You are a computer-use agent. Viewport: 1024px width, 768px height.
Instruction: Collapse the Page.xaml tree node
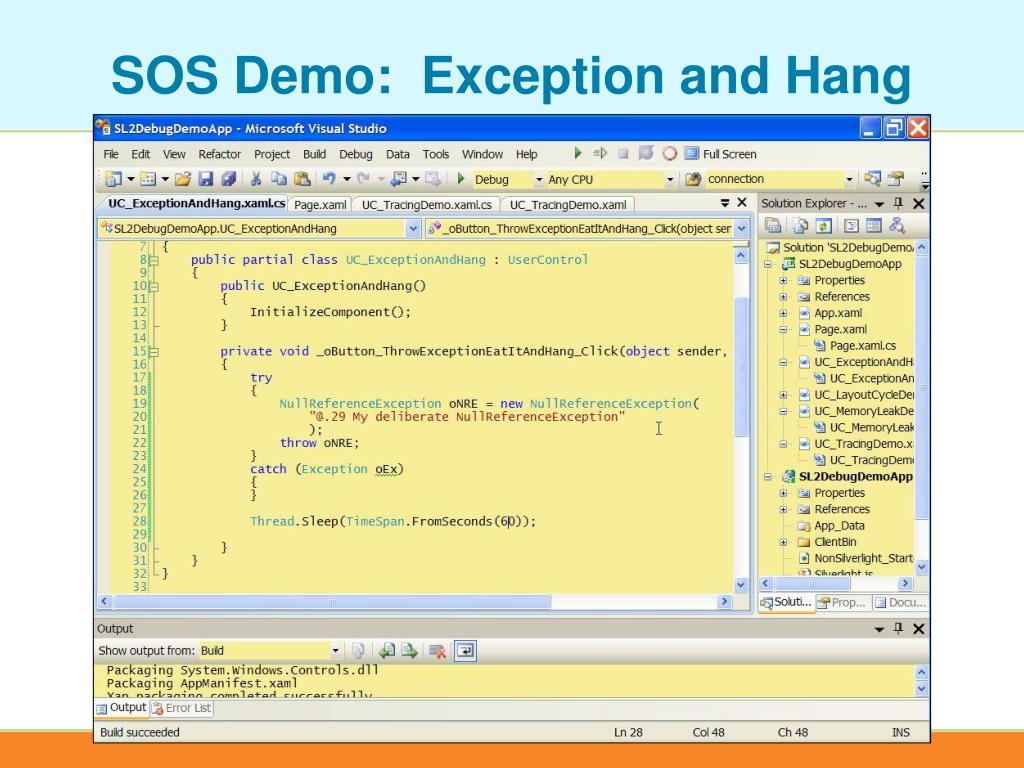click(783, 330)
